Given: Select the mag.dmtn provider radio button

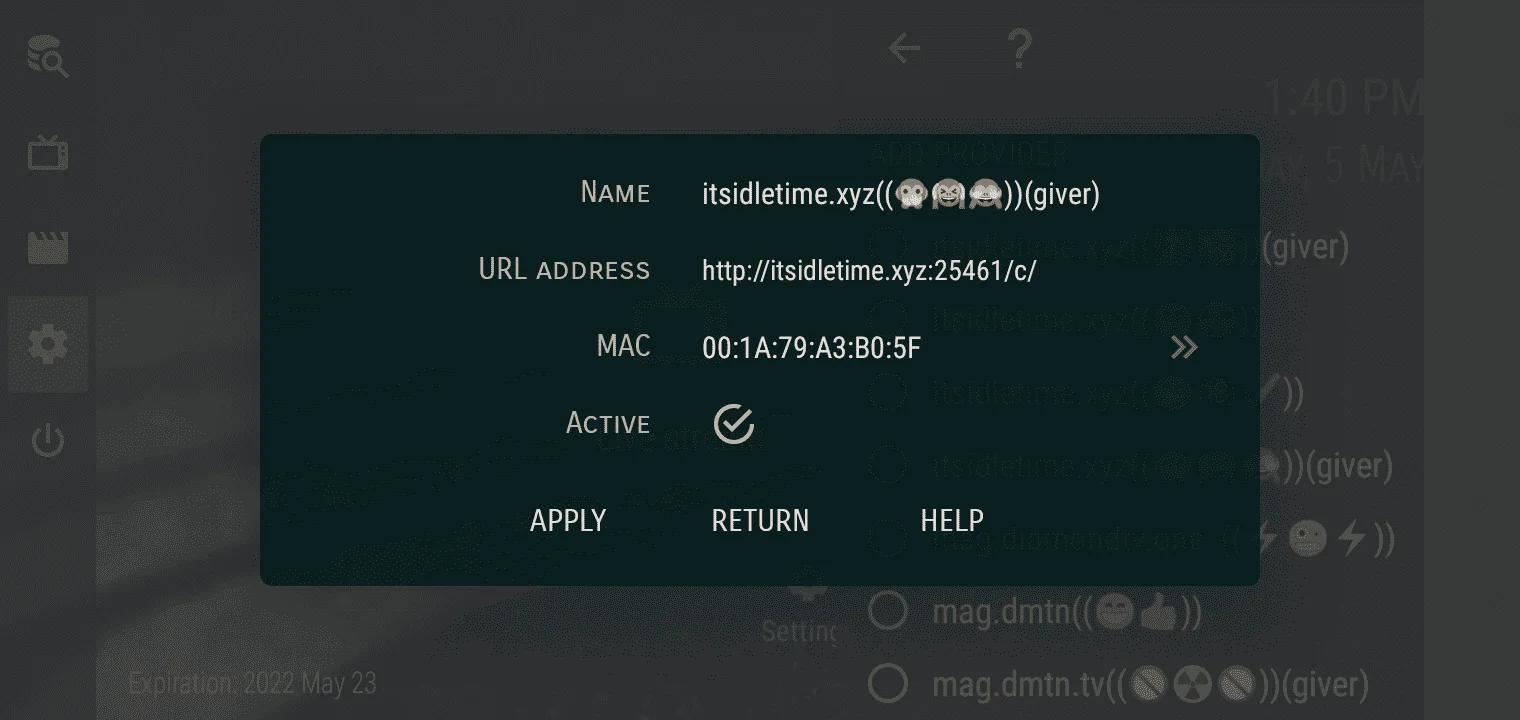Looking at the screenshot, I should (887, 611).
